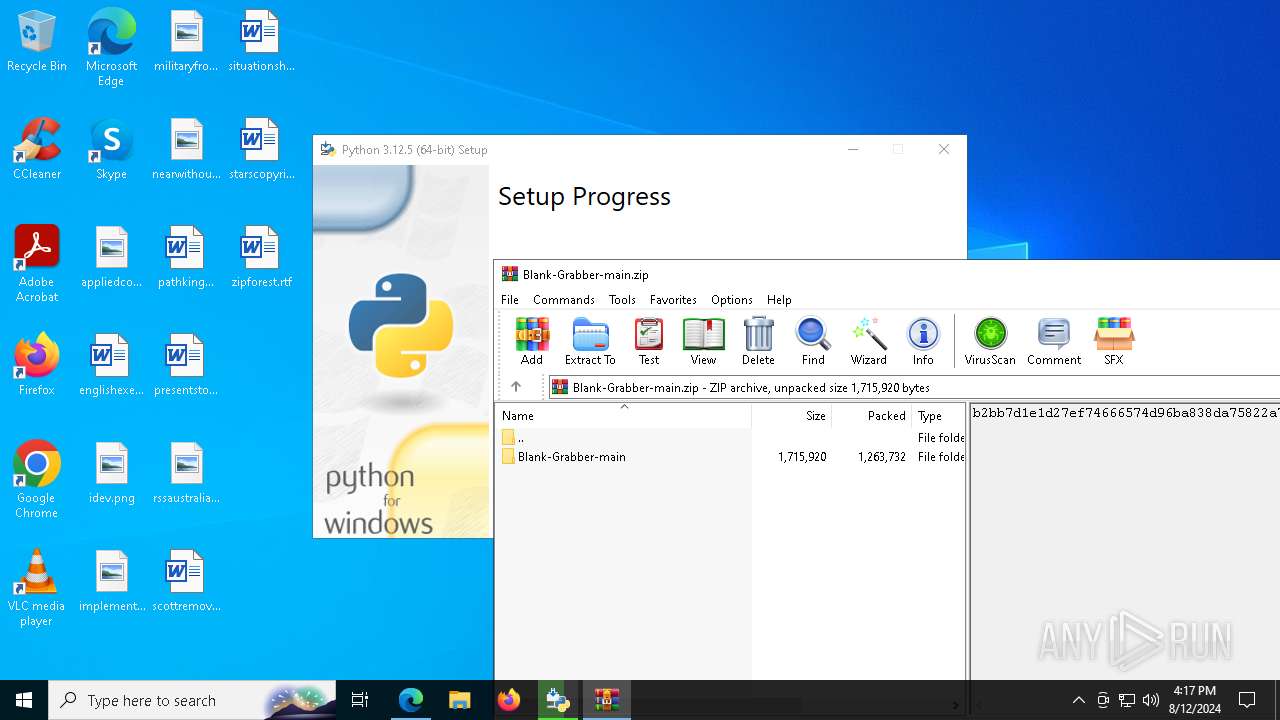Click the Windows Start button
This screenshot has width=1280, height=720.
pos(24,700)
